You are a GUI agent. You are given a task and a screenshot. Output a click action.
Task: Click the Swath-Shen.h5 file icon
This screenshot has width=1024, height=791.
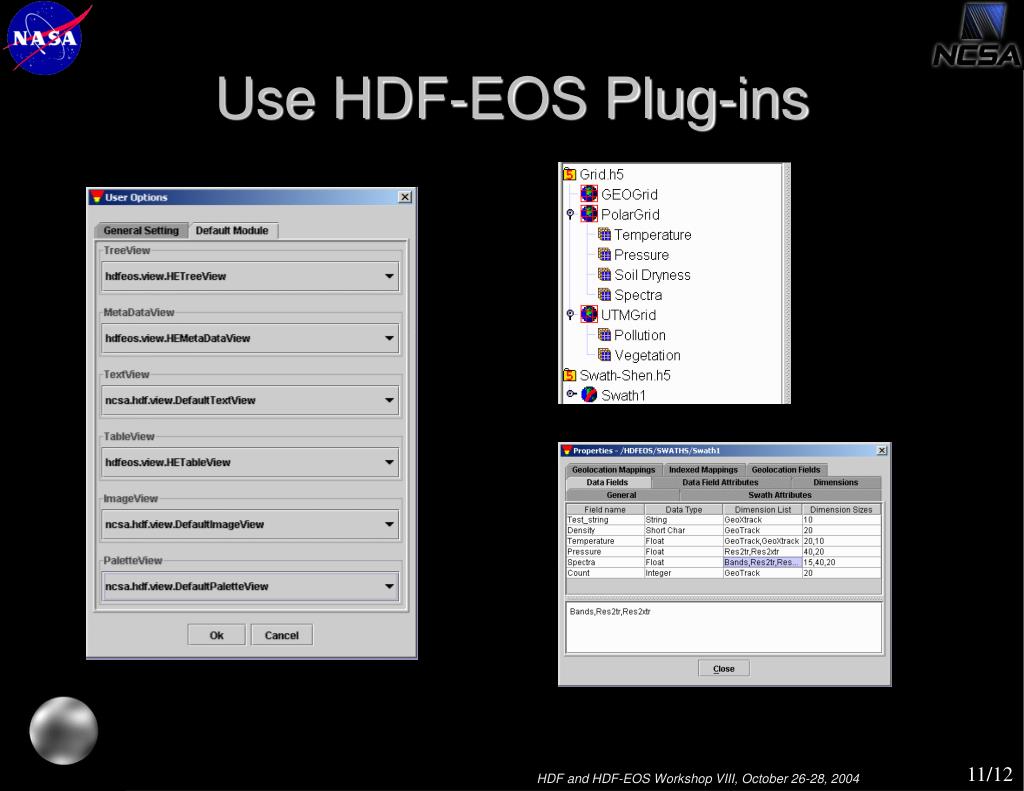pos(569,375)
